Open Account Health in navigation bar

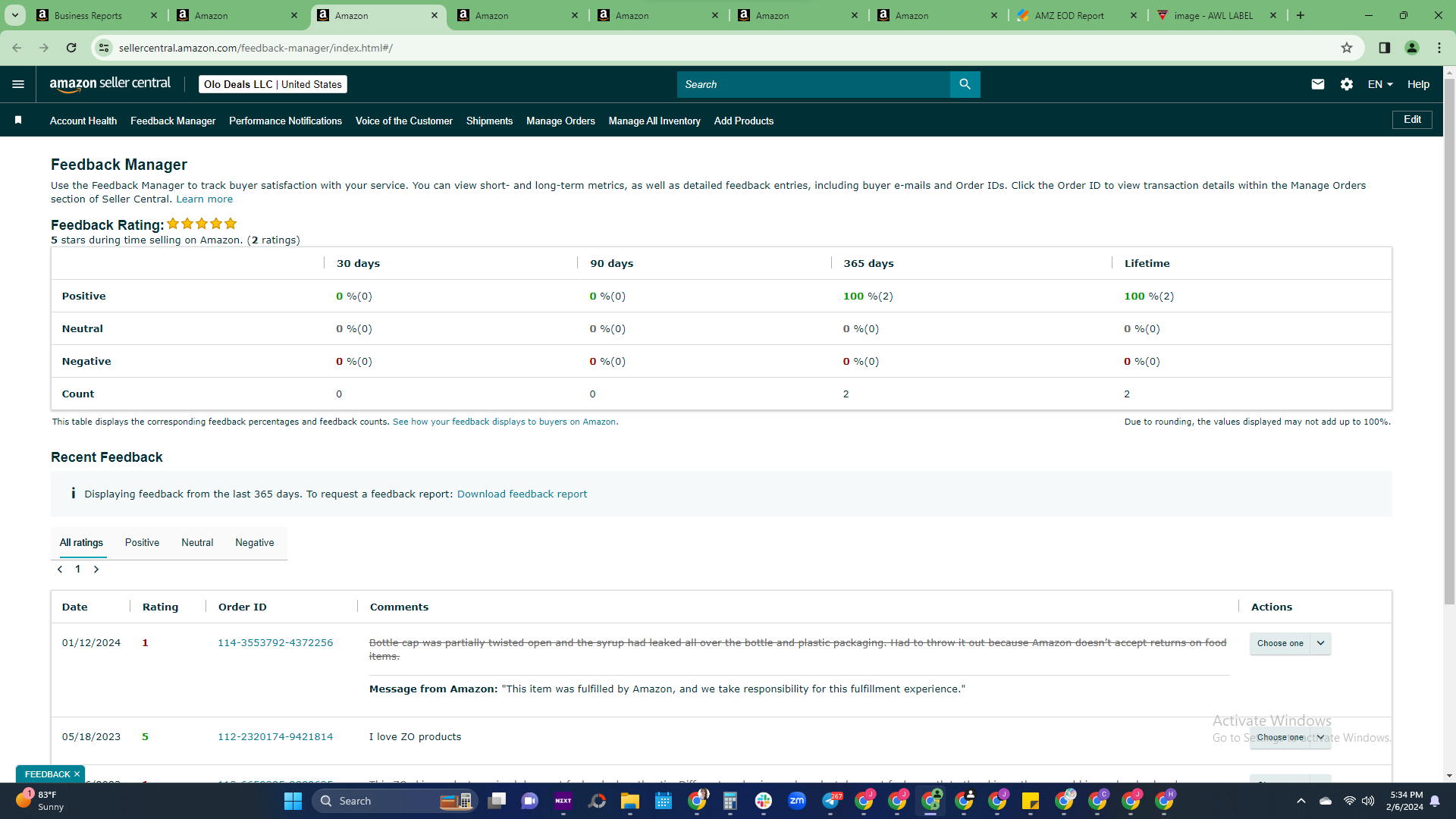pyautogui.click(x=83, y=121)
